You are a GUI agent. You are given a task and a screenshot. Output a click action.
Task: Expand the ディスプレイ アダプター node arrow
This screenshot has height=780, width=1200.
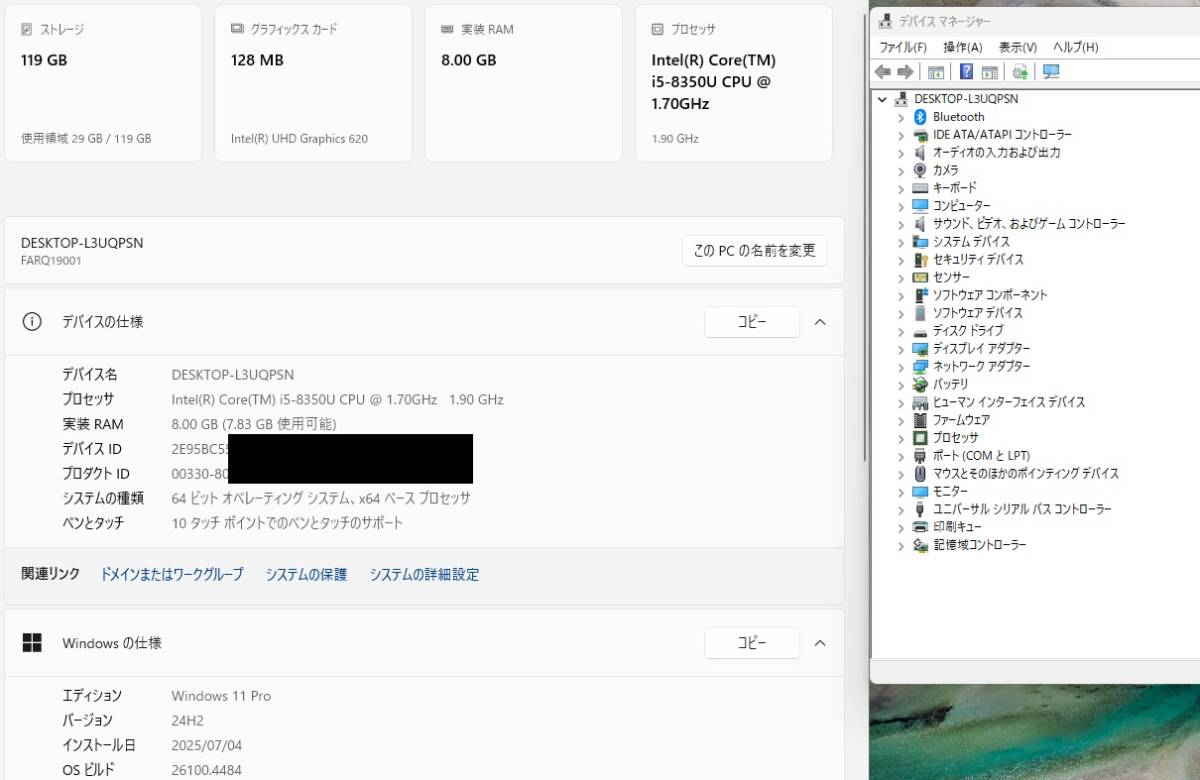[x=901, y=348]
